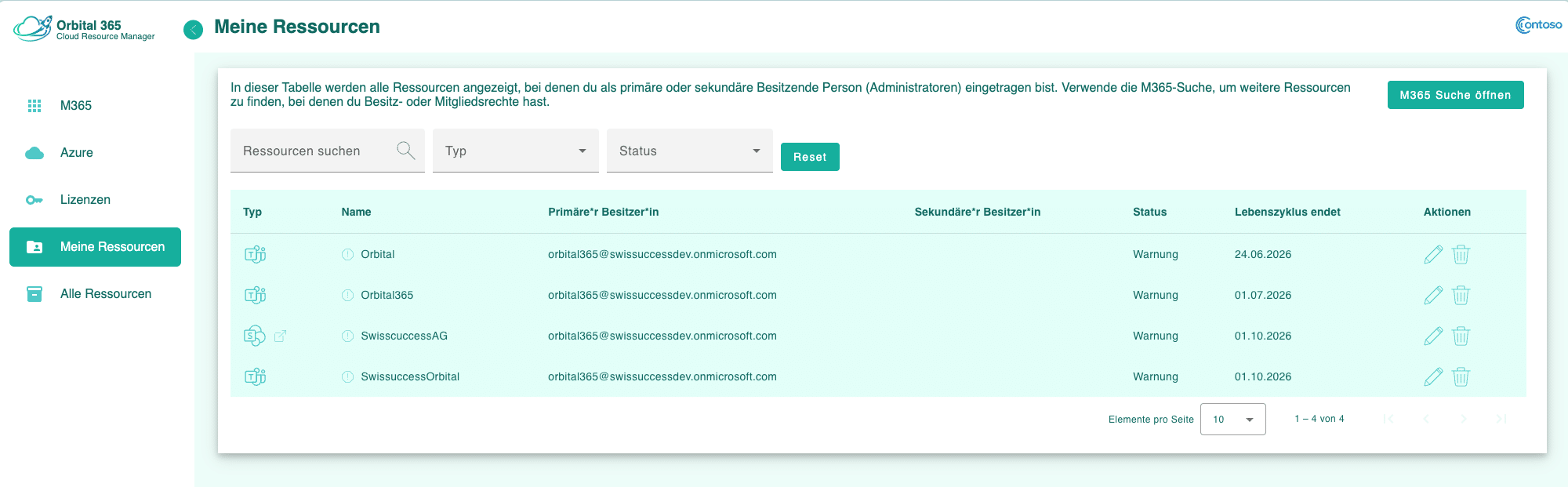This screenshot has width=1568, height=487.
Task: Delete the Orbital365 resource via trash icon
Action: click(x=1461, y=296)
